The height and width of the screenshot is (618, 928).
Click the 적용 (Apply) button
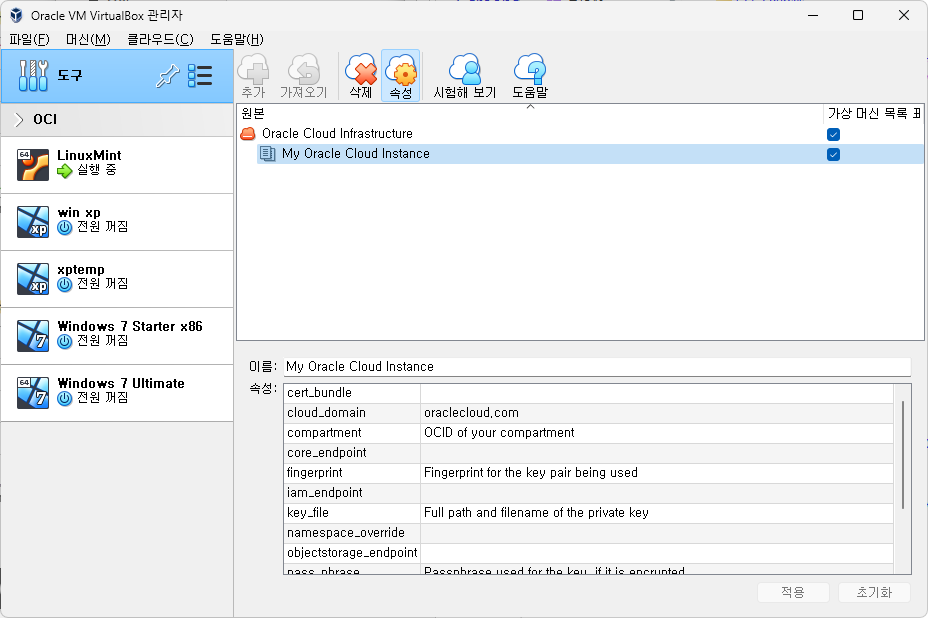(x=793, y=592)
